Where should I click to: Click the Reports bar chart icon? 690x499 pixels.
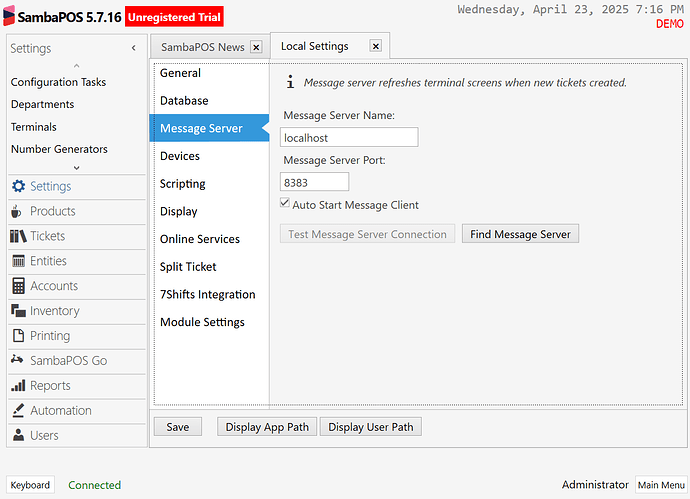pos(18,385)
